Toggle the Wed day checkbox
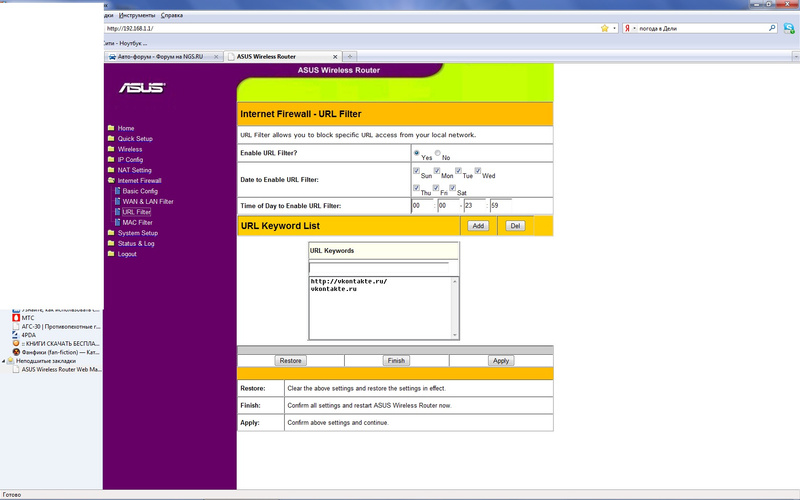 478,171
